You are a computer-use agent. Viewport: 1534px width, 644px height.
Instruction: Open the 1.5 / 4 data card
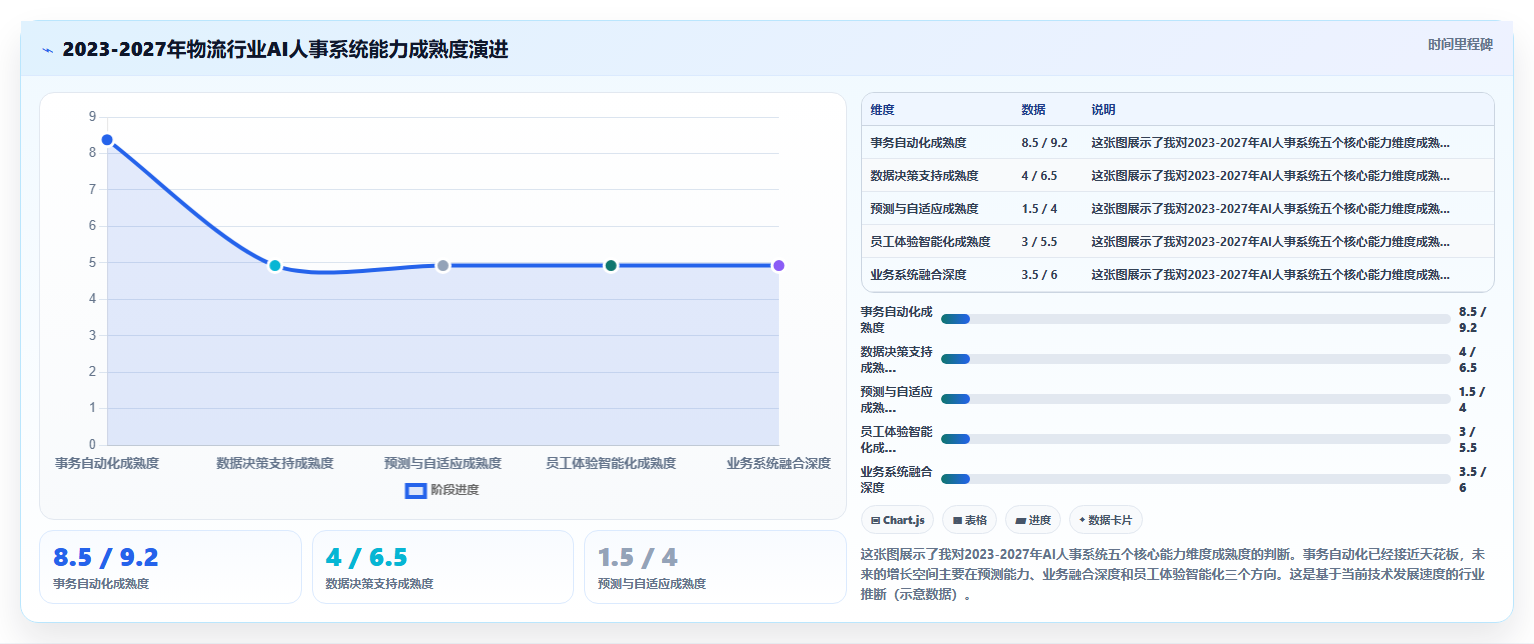click(715, 567)
